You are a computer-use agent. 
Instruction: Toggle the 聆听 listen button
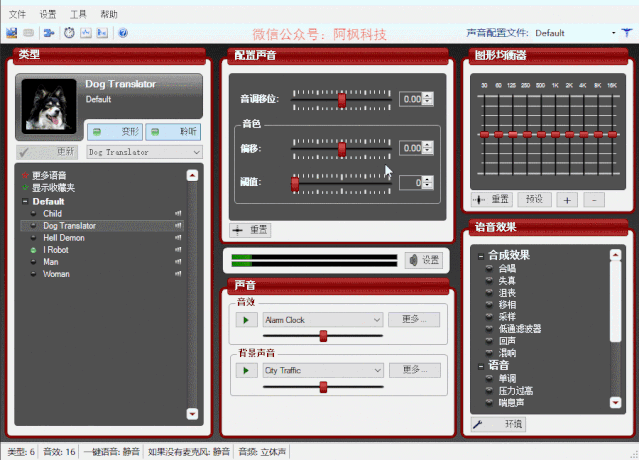[x=173, y=132]
